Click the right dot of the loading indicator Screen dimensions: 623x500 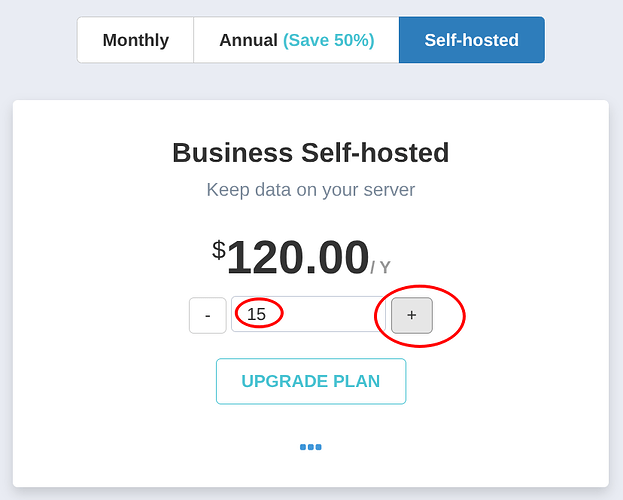point(318,447)
